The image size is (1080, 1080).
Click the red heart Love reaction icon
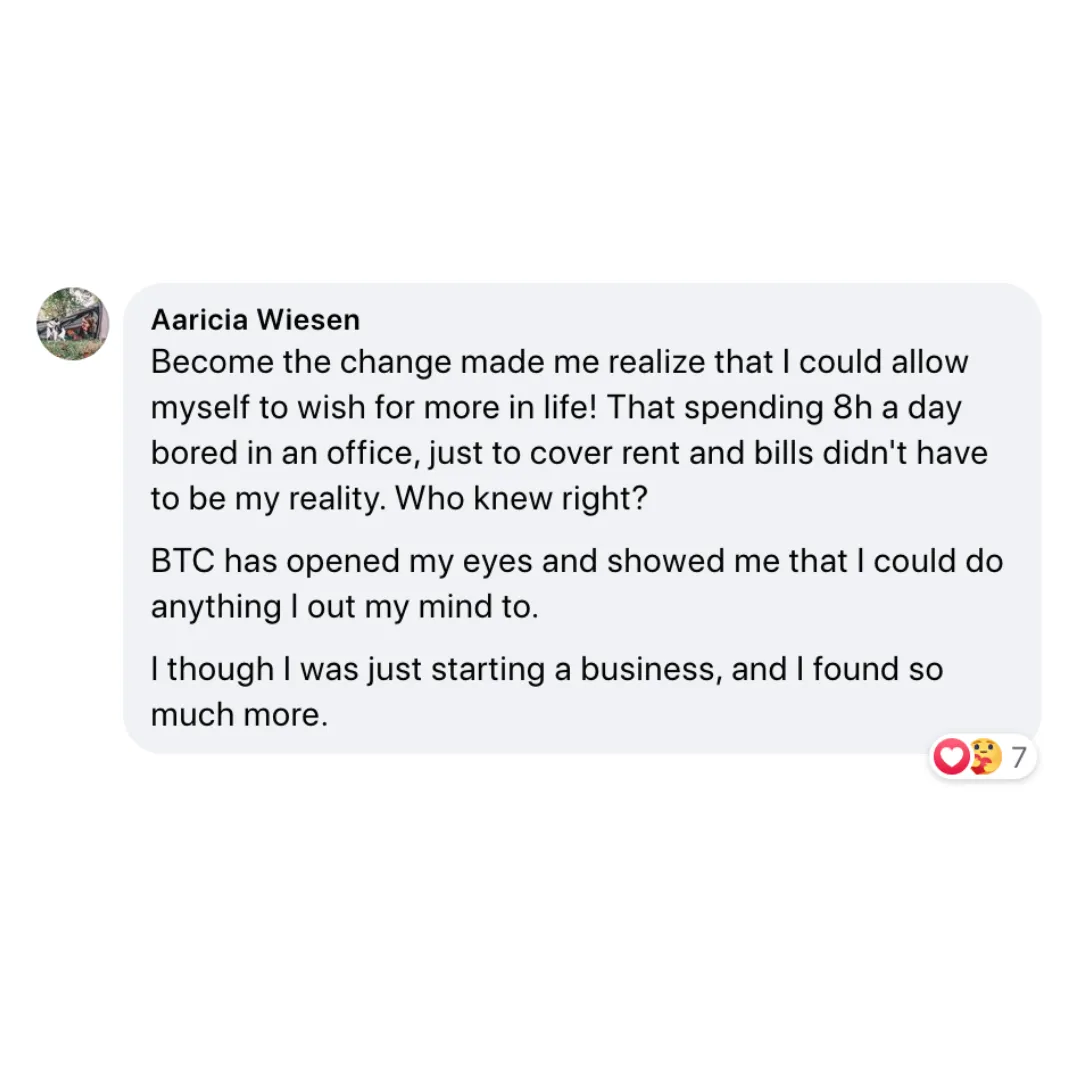click(x=951, y=756)
